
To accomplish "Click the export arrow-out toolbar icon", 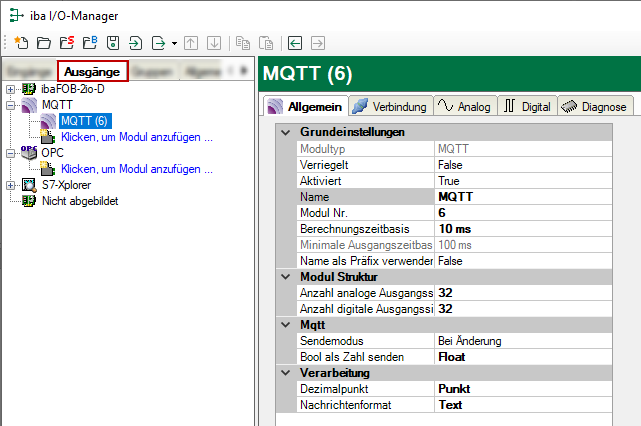I will 158,43.
